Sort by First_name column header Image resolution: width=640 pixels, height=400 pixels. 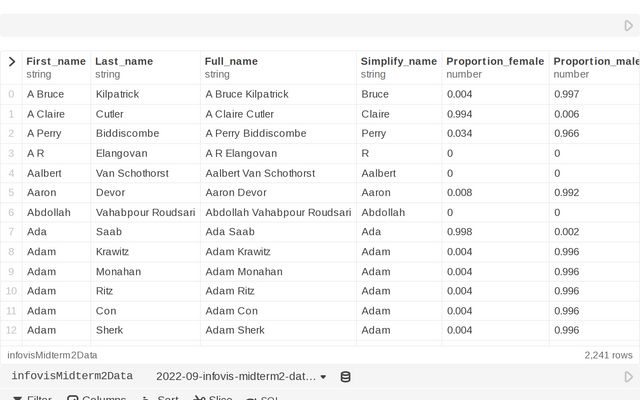pos(56,61)
